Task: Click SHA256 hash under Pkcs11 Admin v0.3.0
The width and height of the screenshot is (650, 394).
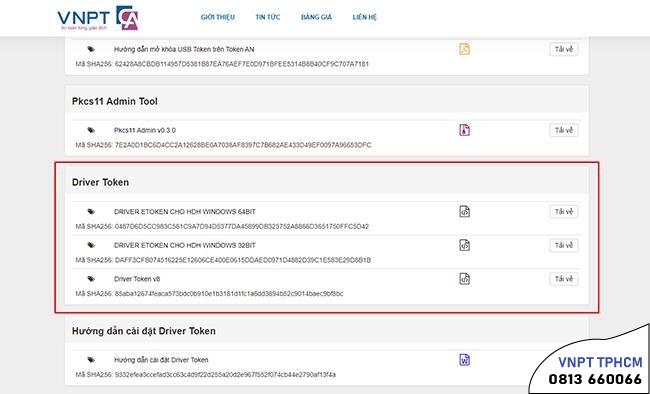Action: point(243,145)
